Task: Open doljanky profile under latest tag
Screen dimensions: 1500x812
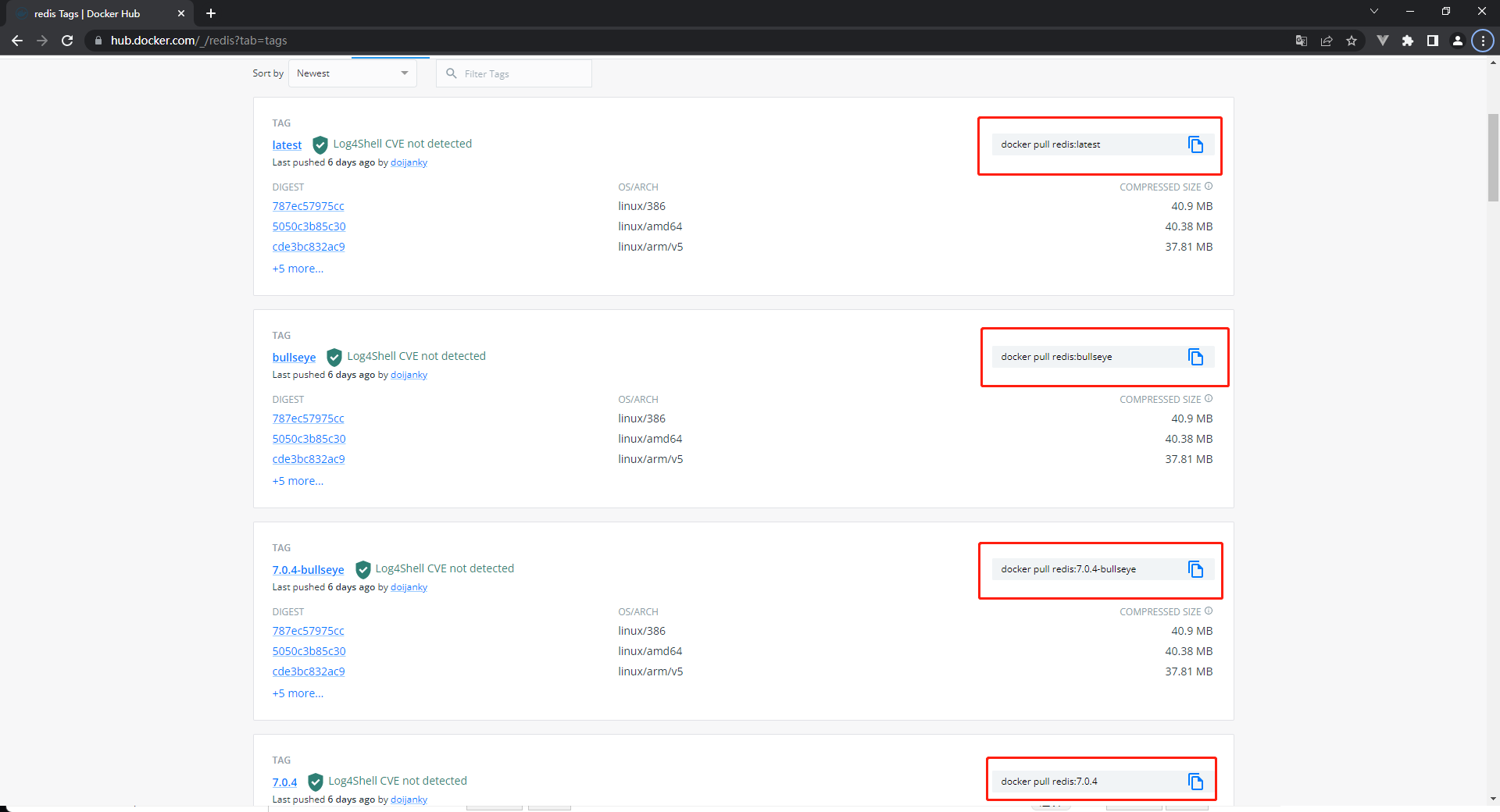Action: coord(409,162)
